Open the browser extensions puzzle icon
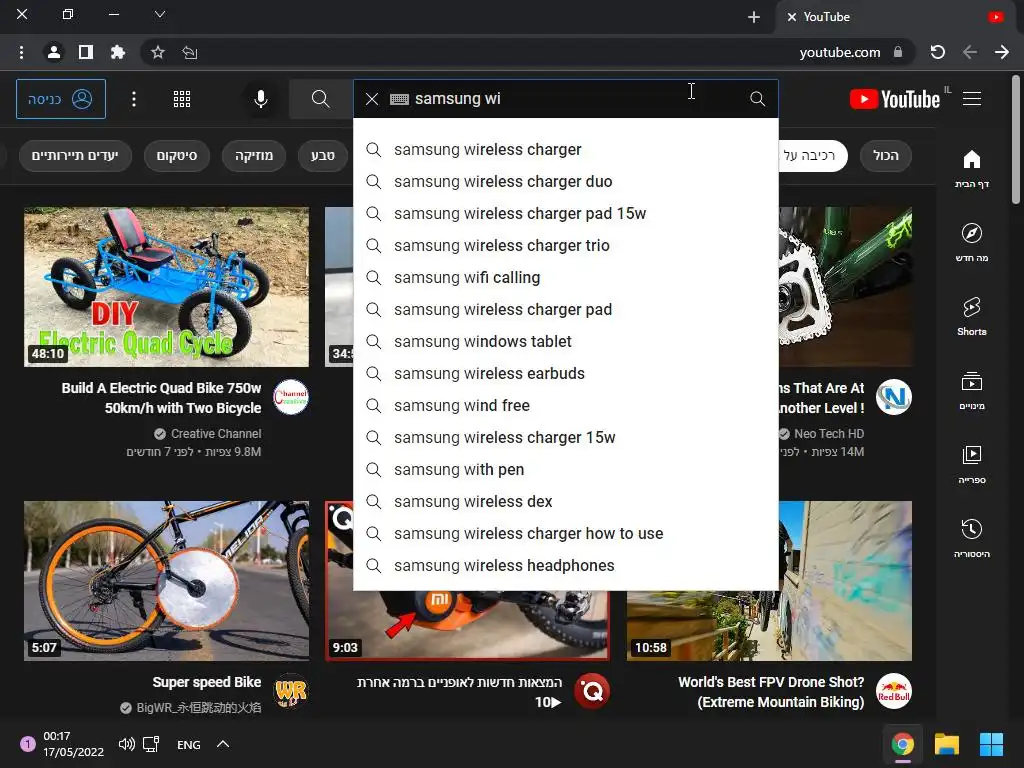 click(118, 52)
